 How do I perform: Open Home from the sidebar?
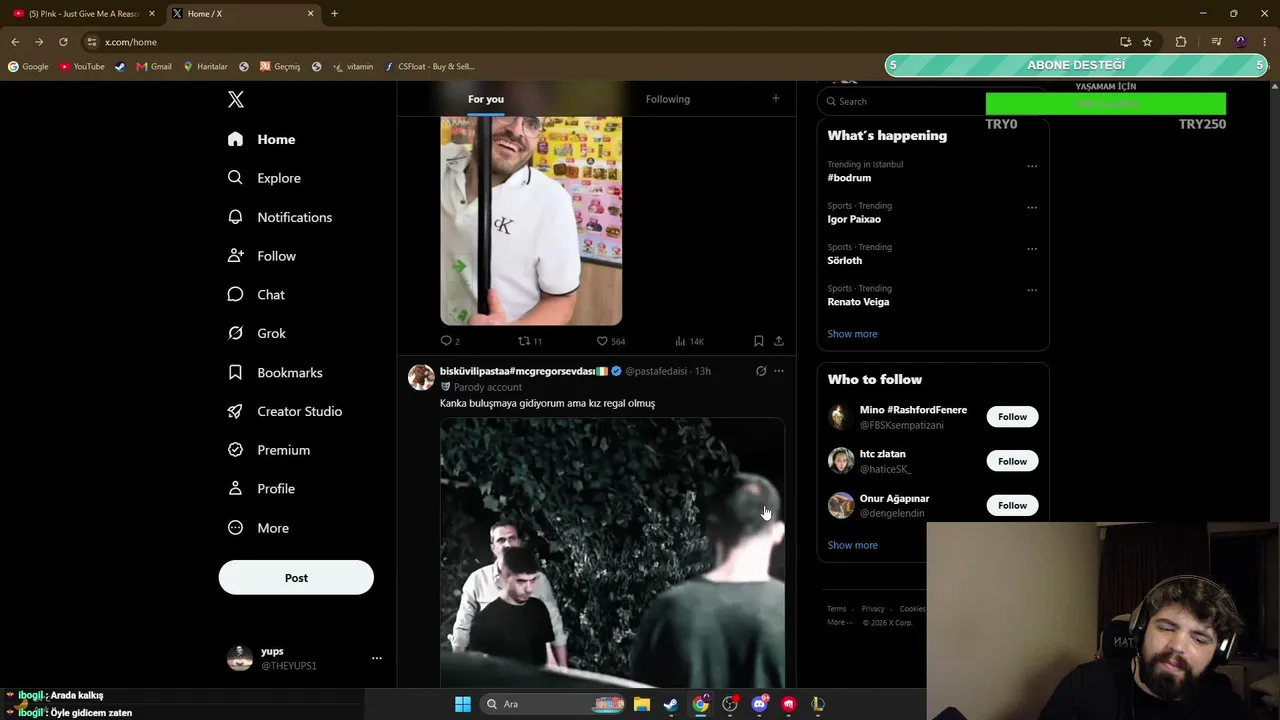[262, 139]
